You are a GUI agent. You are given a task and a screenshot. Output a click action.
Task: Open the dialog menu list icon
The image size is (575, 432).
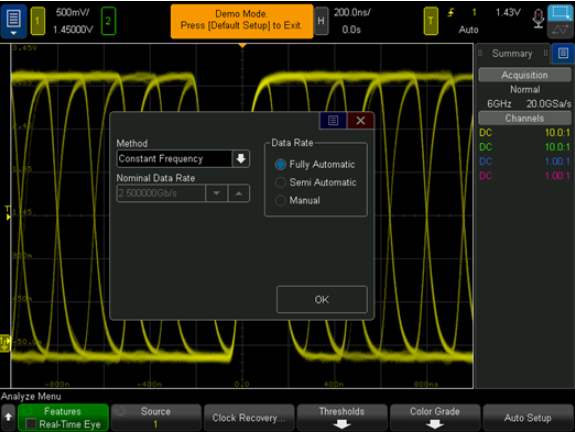coord(333,120)
